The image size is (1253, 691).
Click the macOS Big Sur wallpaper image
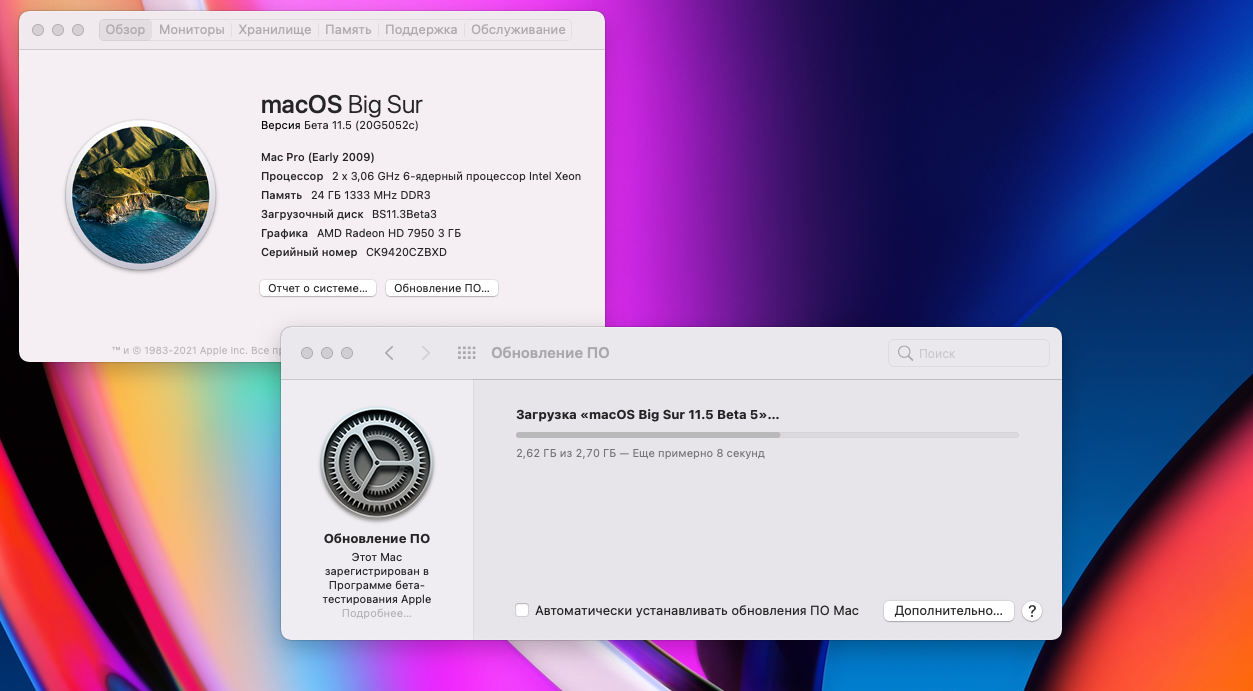[x=141, y=195]
